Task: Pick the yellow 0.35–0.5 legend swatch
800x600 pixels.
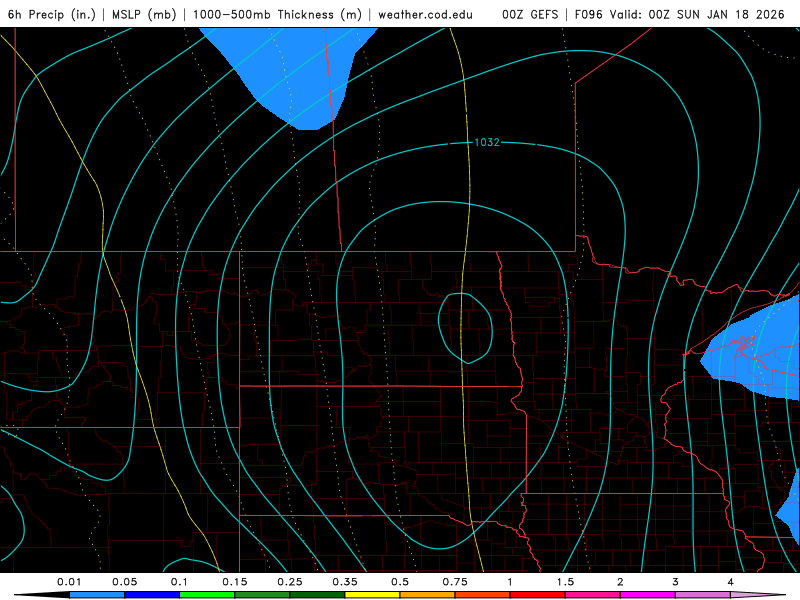Action: click(x=372, y=595)
